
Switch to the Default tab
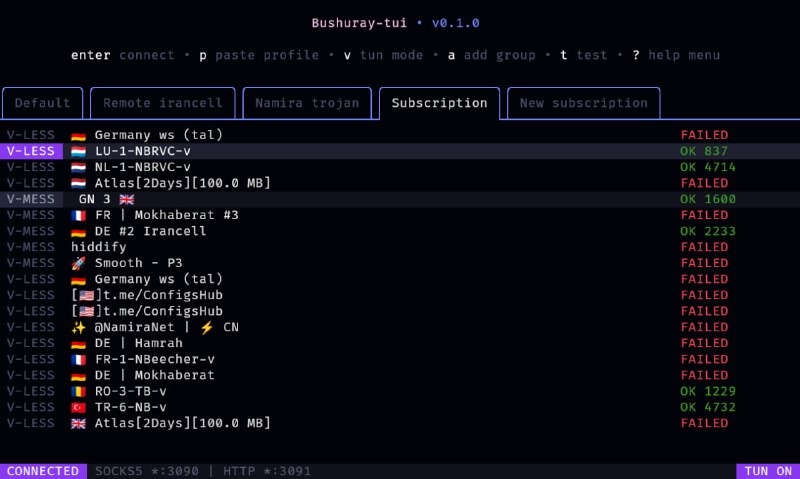[42, 103]
